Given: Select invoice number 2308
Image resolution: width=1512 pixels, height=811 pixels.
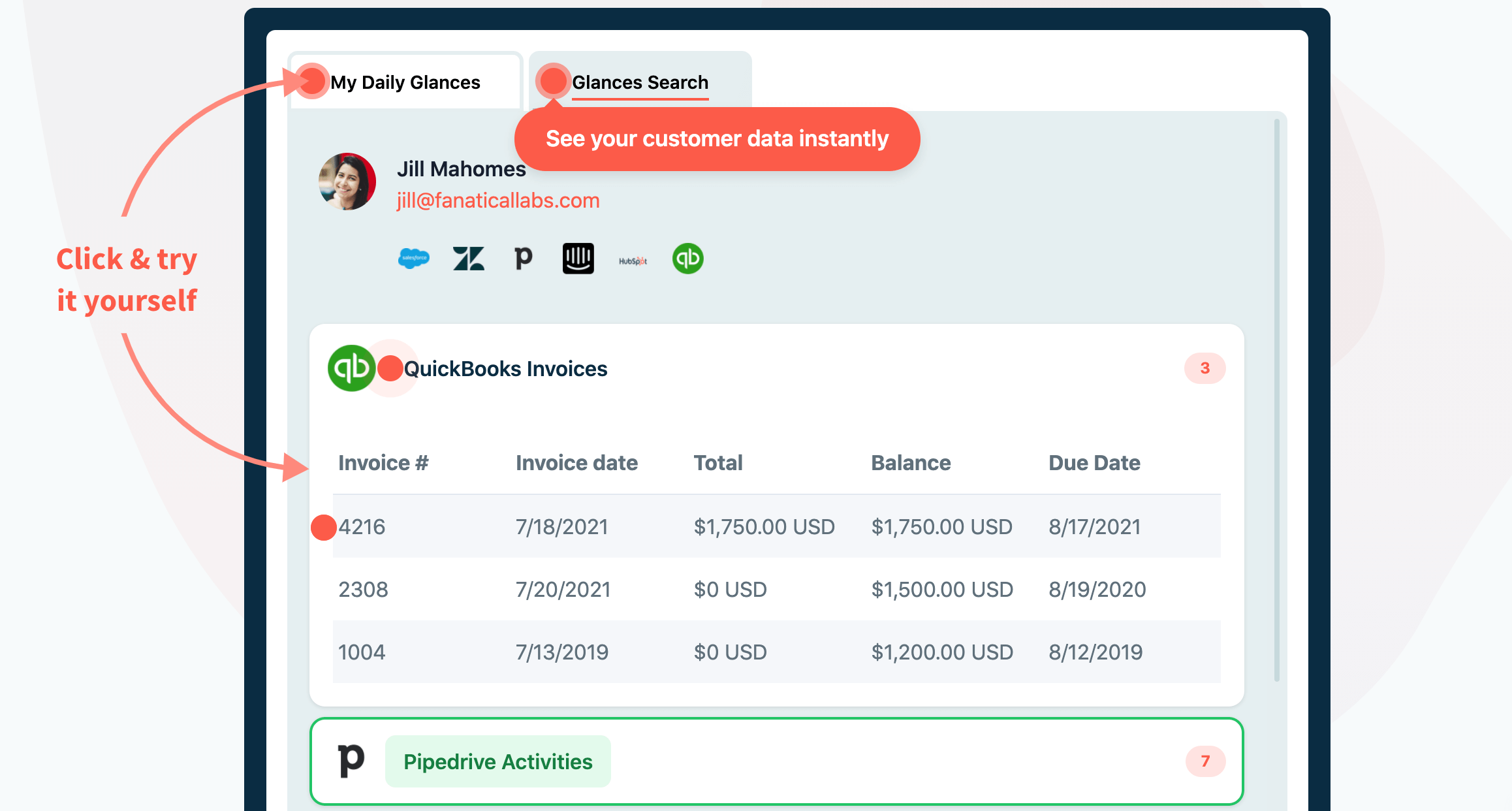Looking at the screenshot, I should [363, 590].
